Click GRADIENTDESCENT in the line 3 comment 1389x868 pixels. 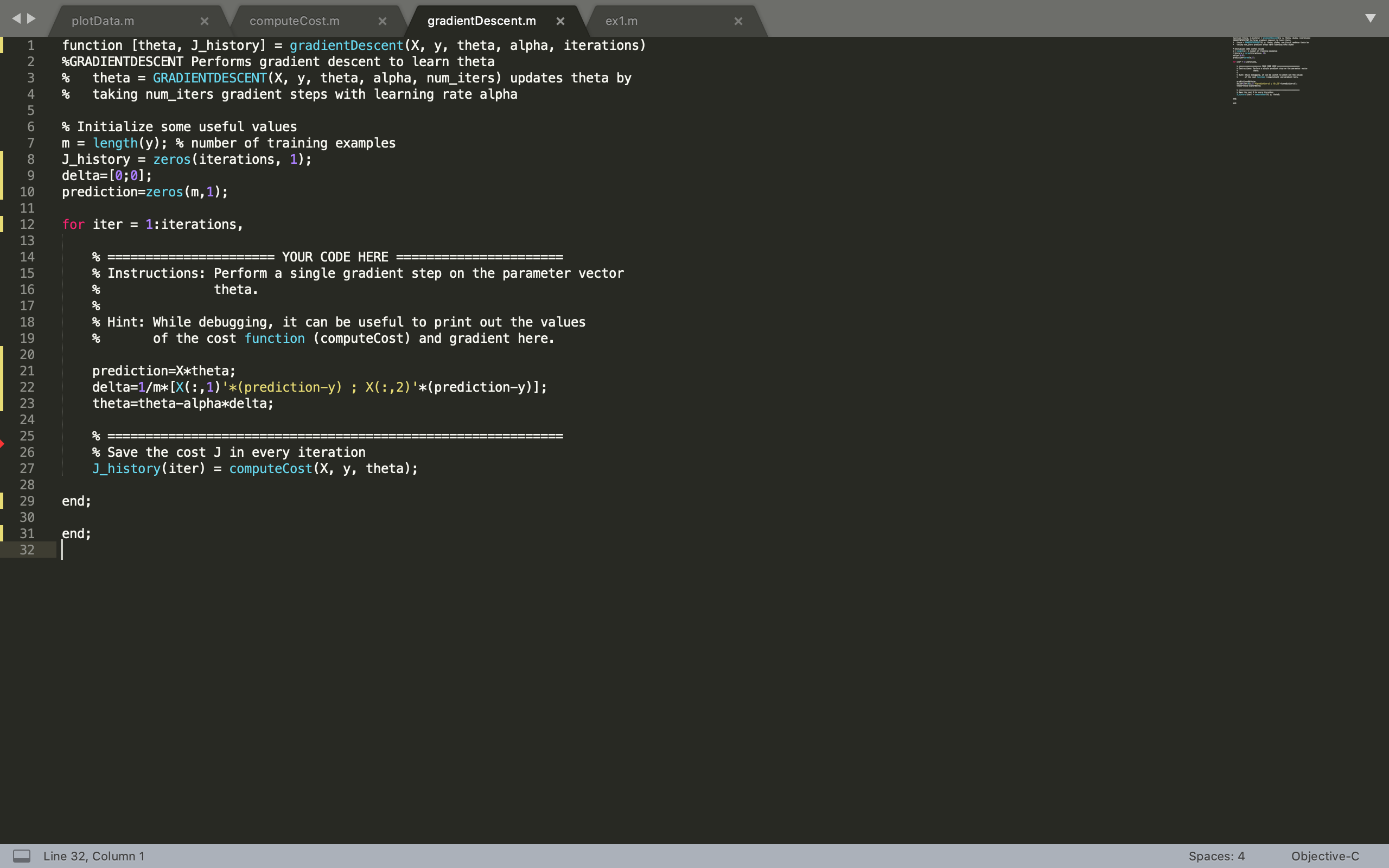coord(209,78)
